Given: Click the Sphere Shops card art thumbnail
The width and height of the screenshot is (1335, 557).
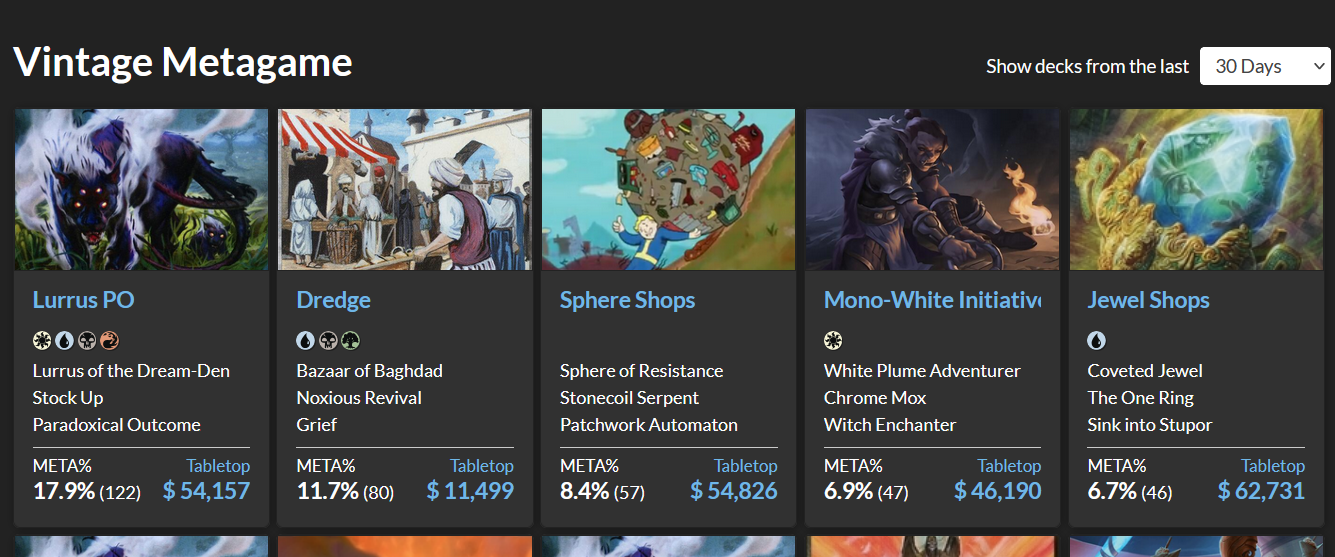Looking at the screenshot, I should tap(668, 189).
